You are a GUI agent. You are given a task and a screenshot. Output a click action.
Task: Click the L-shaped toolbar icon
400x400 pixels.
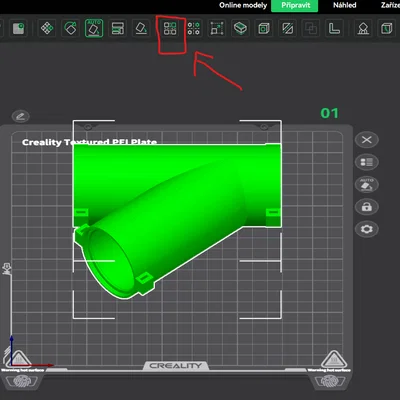point(334,28)
